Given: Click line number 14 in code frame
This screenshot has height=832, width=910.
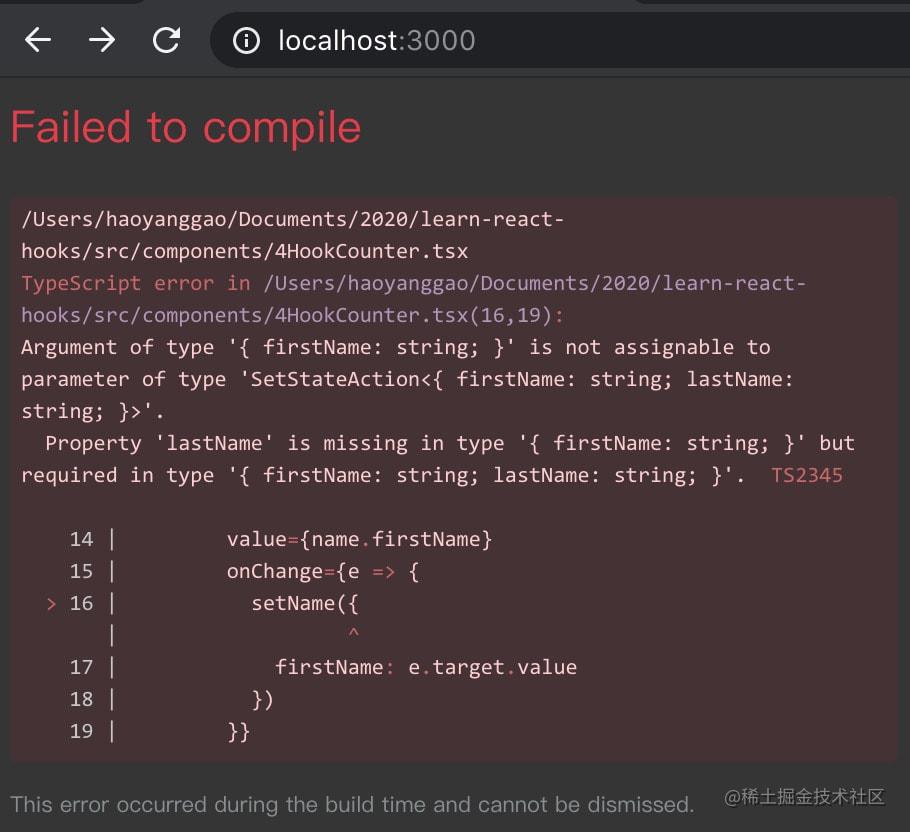Looking at the screenshot, I should [81, 539].
